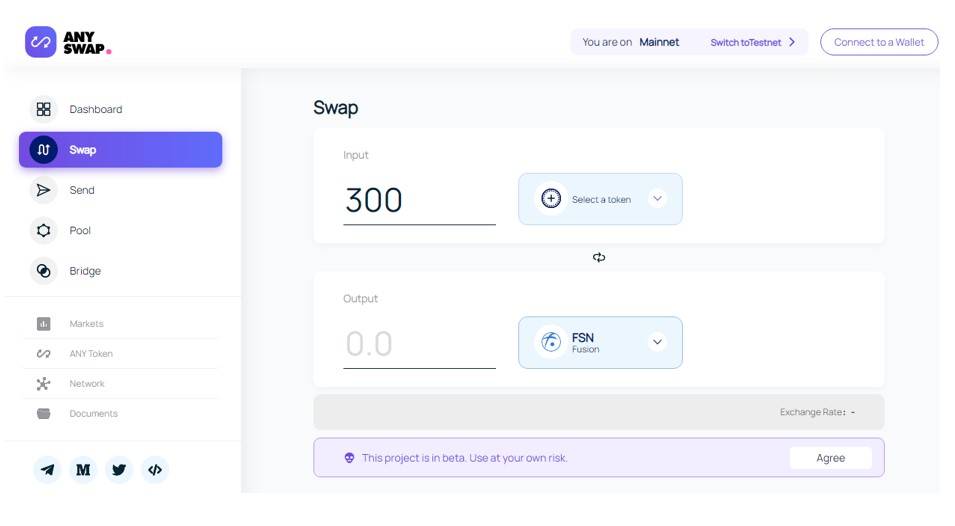This screenshot has width=955, height=526.
Task: Open the Telegram link icon
Action: click(x=47, y=469)
